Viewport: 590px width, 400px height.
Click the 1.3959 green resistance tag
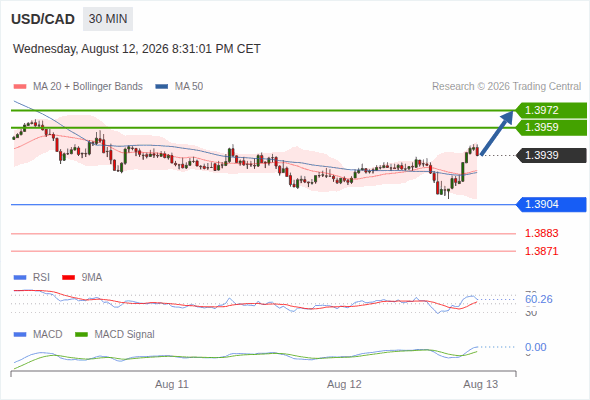[551, 127]
